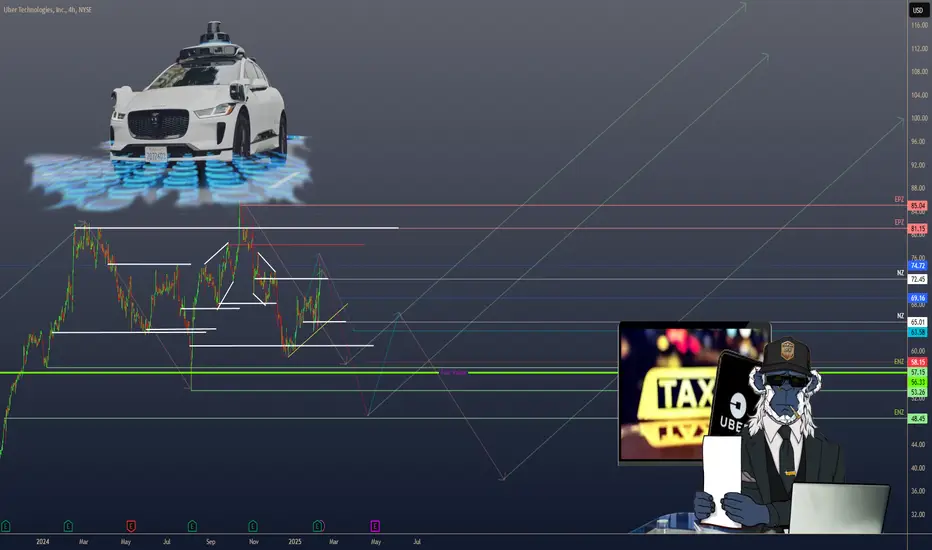Select the teal 63.58 price label
The image size is (932, 550).
(918, 332)
